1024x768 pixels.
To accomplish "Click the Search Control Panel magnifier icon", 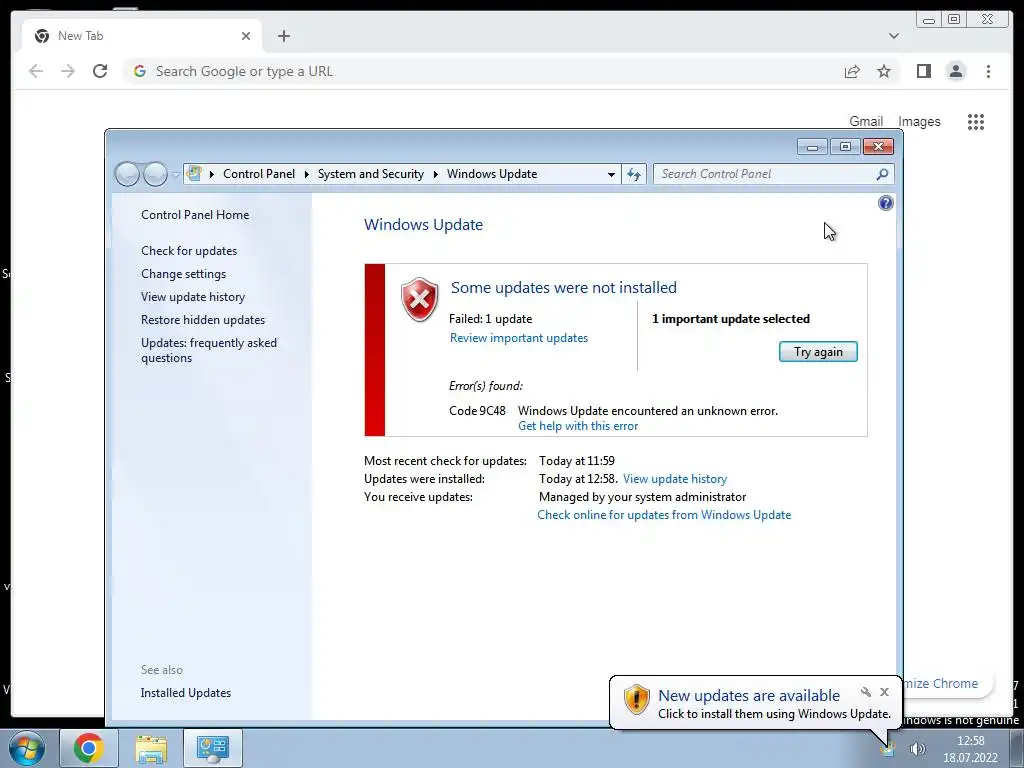I will pyautogui.click(x=882, y=174).
